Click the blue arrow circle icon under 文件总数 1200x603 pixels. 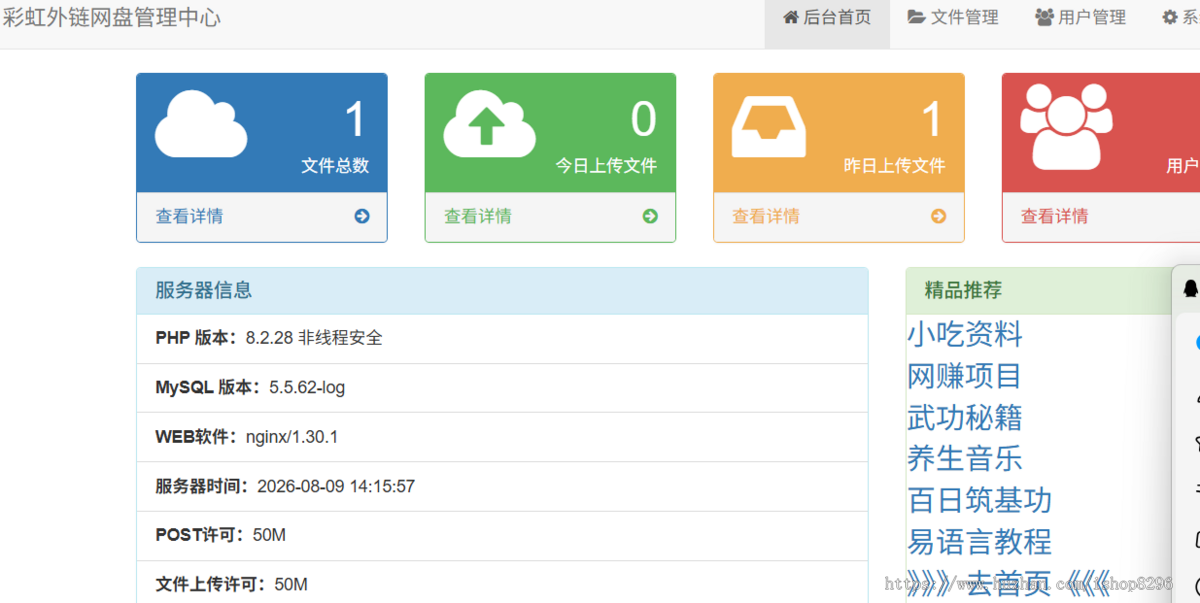[x=362, y=216]
